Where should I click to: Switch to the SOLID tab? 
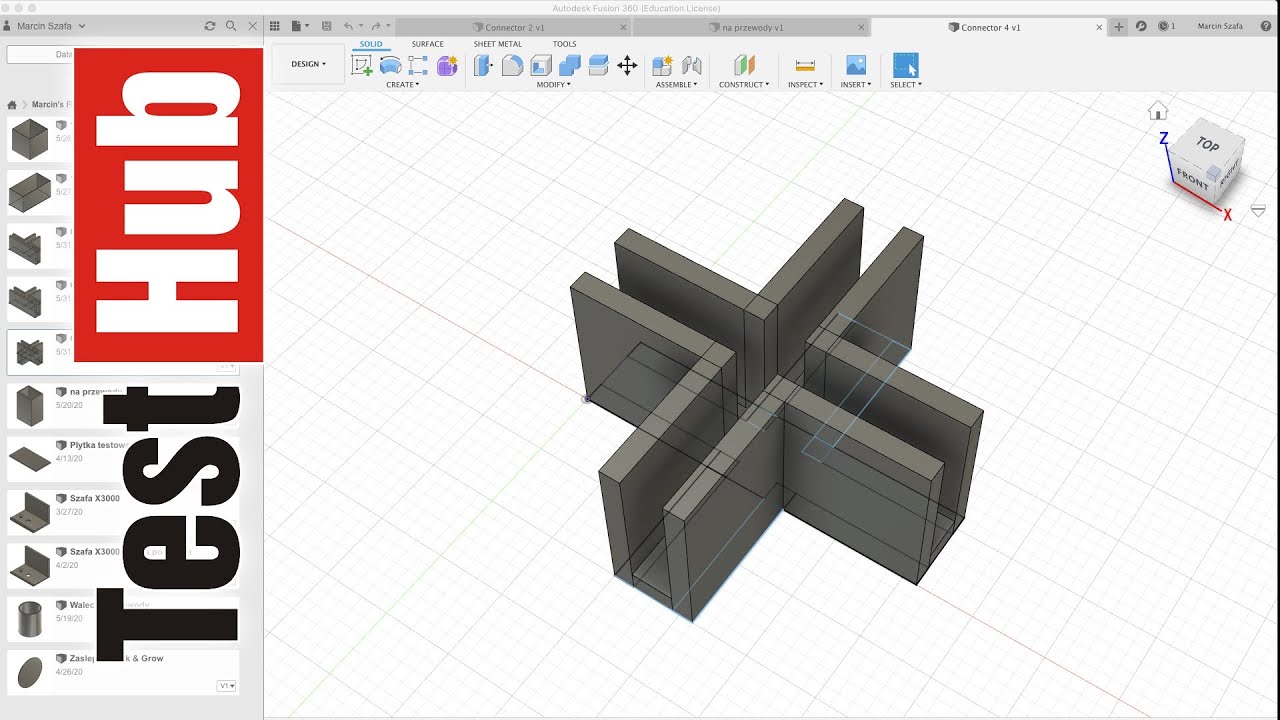(371, 44)
